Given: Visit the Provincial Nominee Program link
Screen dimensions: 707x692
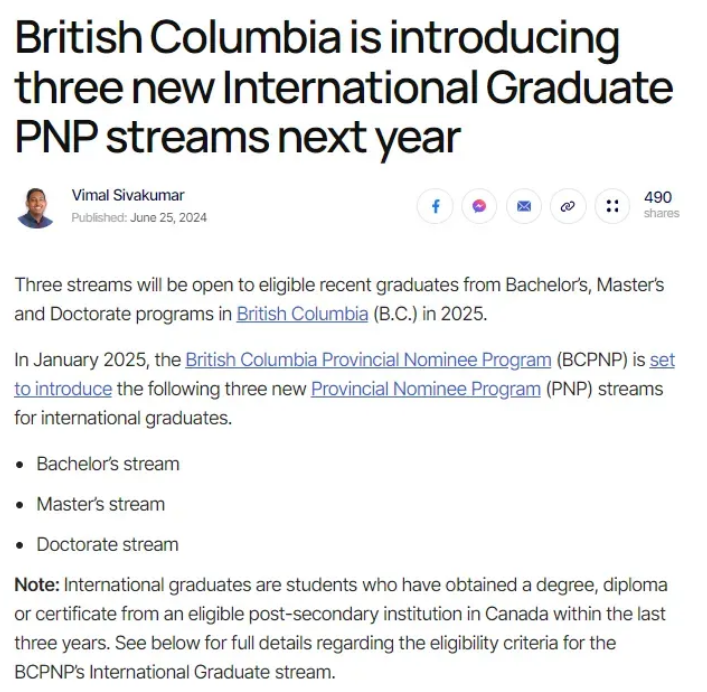Looking at the screenshot, I should click(426, 389).
